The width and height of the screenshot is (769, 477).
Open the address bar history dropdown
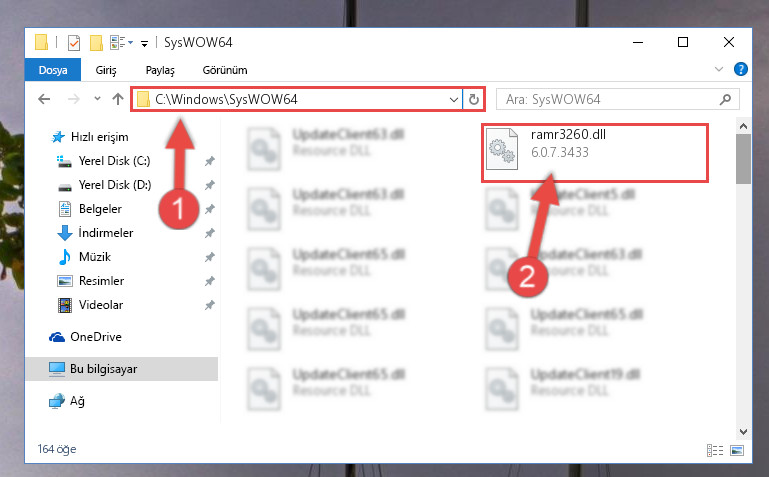pyautogui.click(x=454, y=100)
